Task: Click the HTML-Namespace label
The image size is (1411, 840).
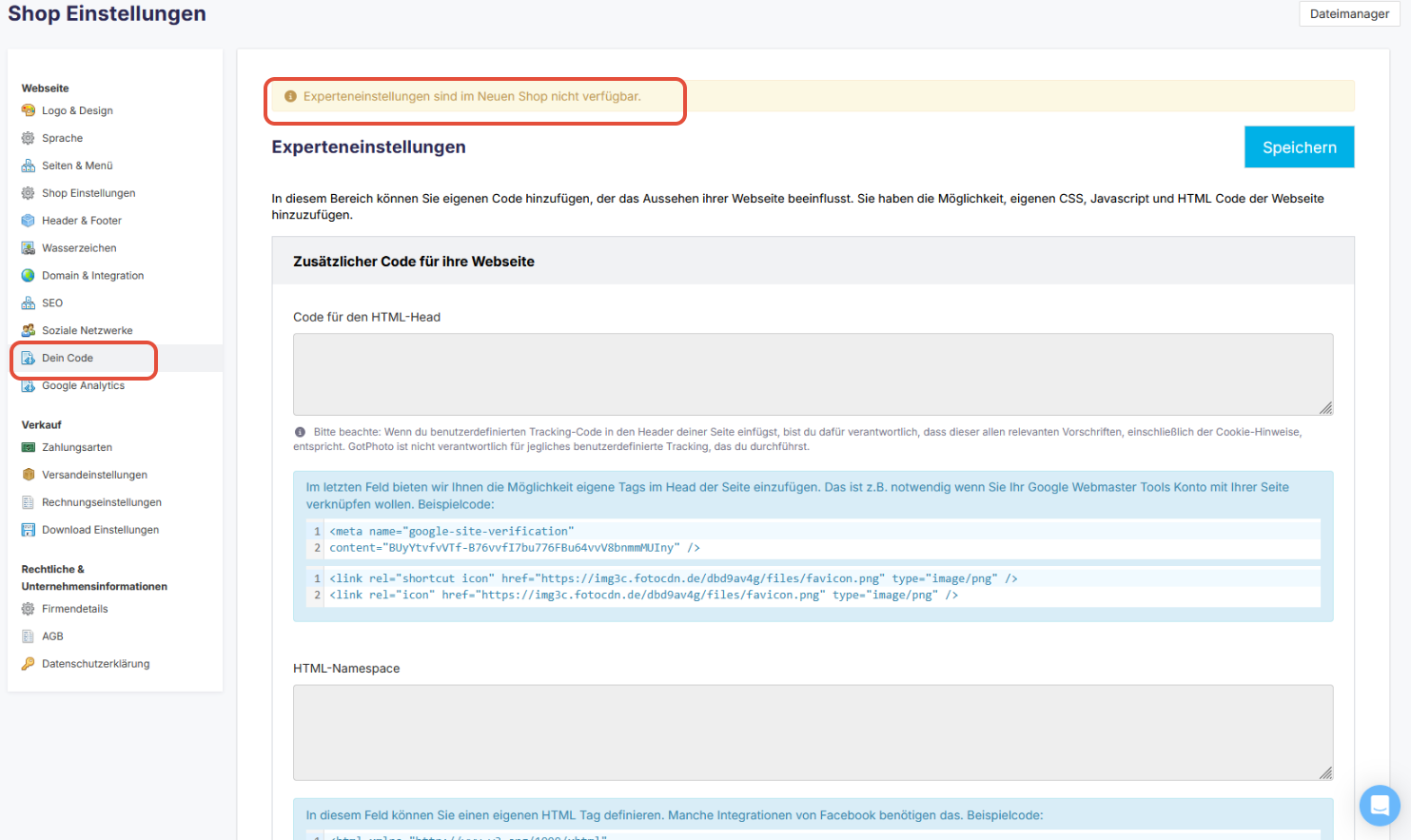Action: (346, 669)
